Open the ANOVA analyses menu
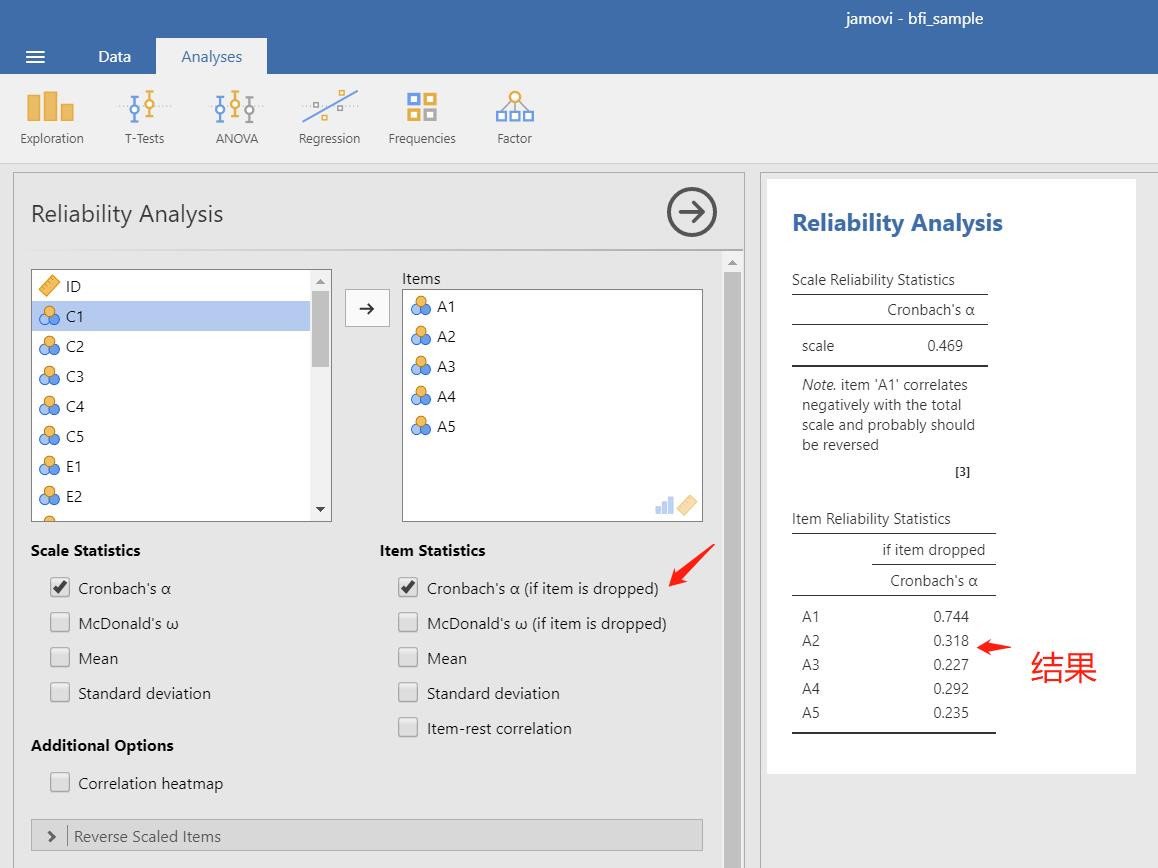Screen dimensions: 1158x868 [237, 117]
